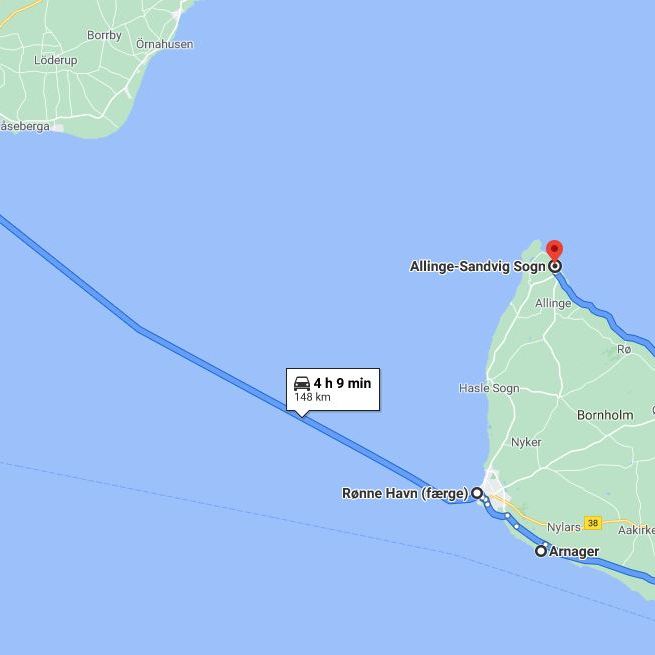This screenshot has width=655, height=655.
Task: Click the Borrby town label
Action: [x=104, y=35]
